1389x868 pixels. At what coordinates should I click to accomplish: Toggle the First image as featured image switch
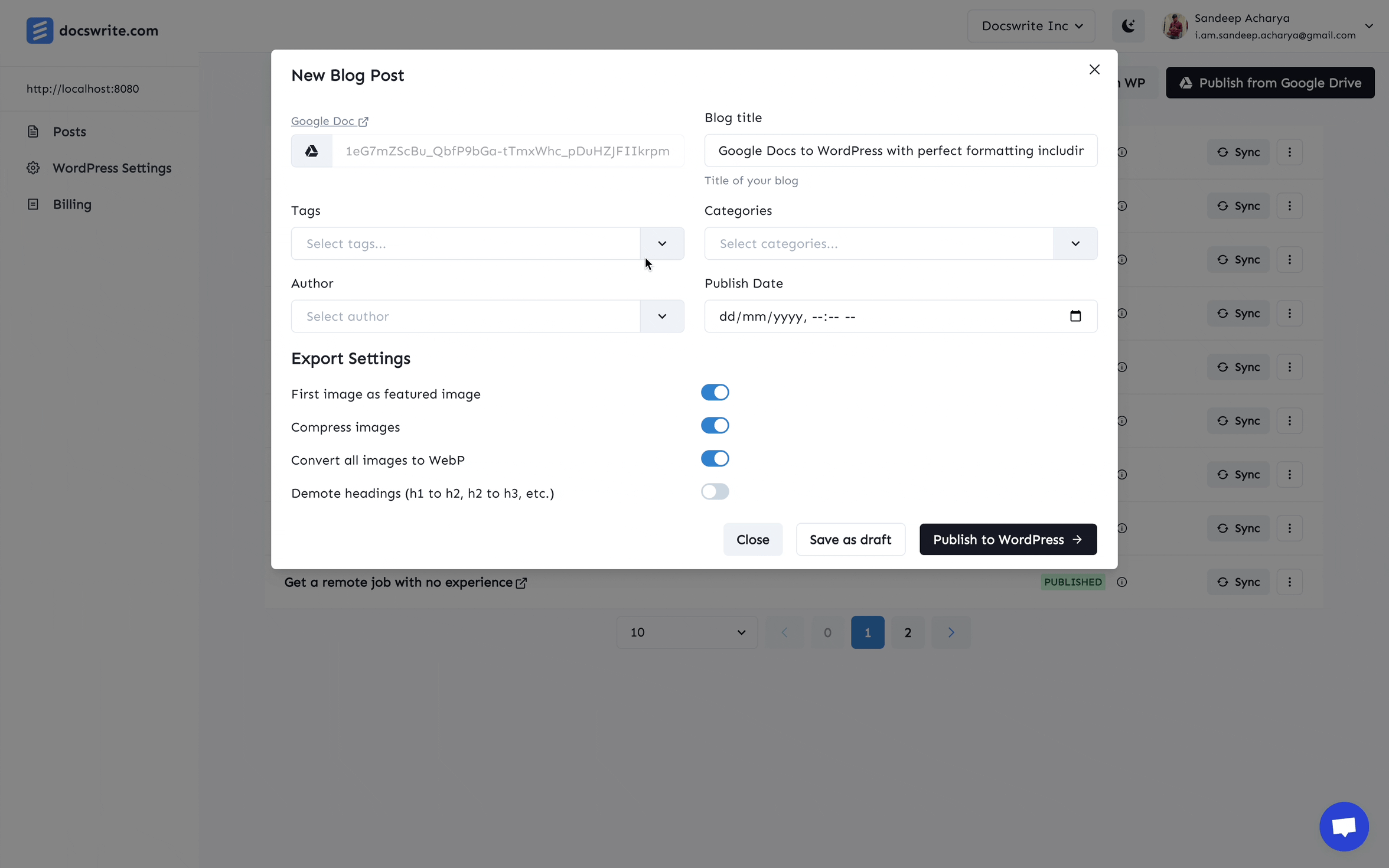click(715, 392)
